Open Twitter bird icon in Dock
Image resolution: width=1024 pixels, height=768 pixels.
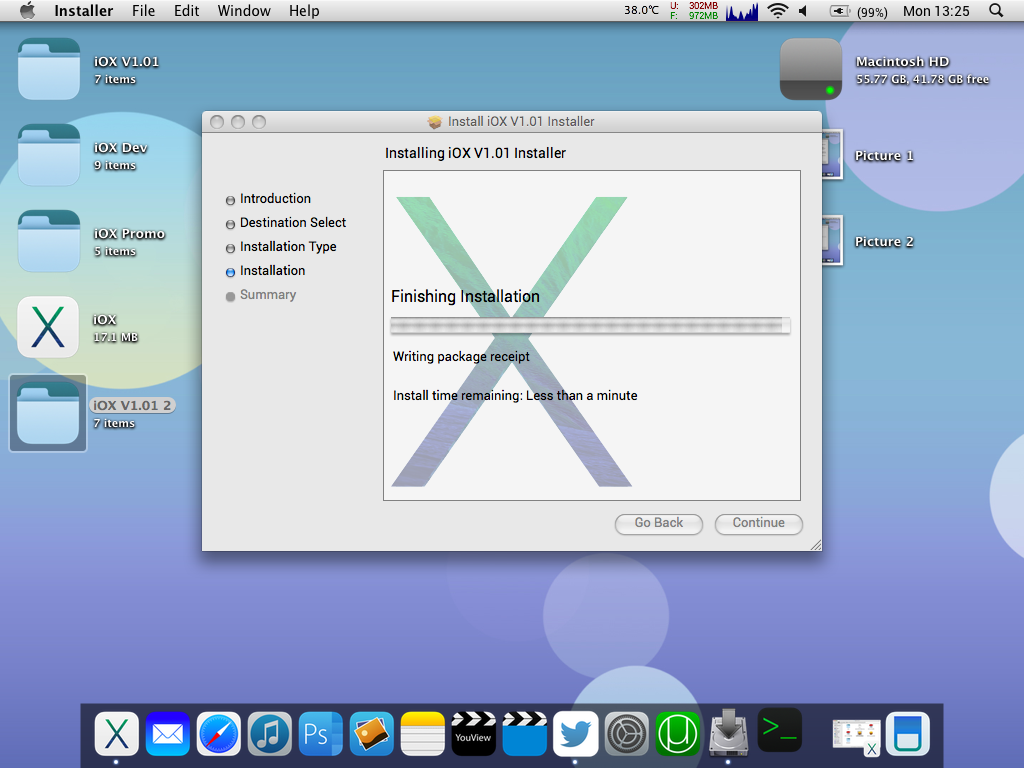tap(575, 733)
